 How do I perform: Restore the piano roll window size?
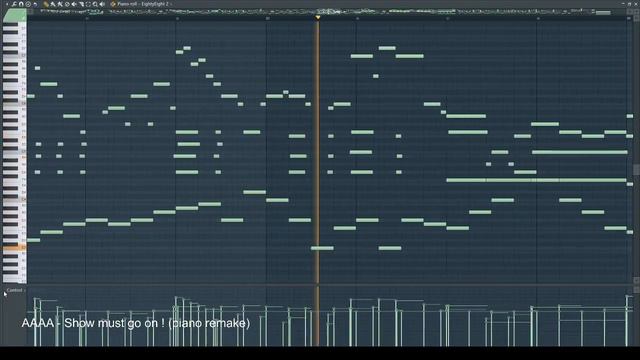(x=630, y=4)
